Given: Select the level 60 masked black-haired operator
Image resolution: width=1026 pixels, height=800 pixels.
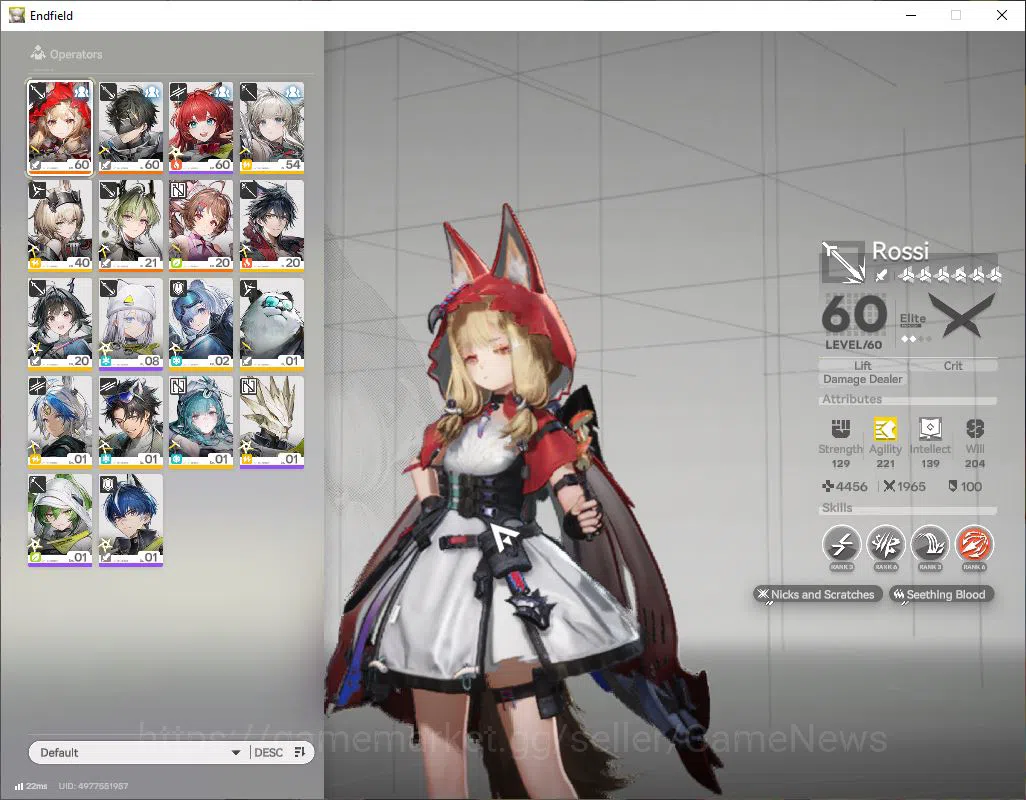Looking at the screenshot, I should (131, 128).
